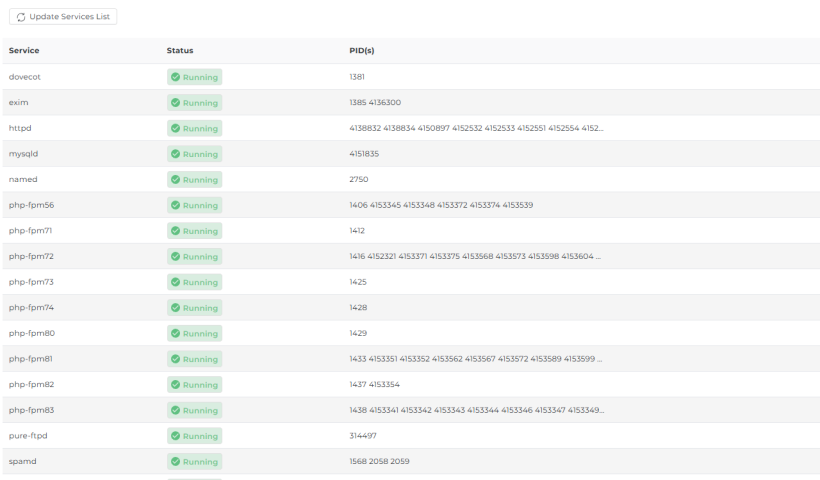The image size is (820, 480).
Task: Click the truncated PID list for php-fpm72
Action: tap(475, 256)
